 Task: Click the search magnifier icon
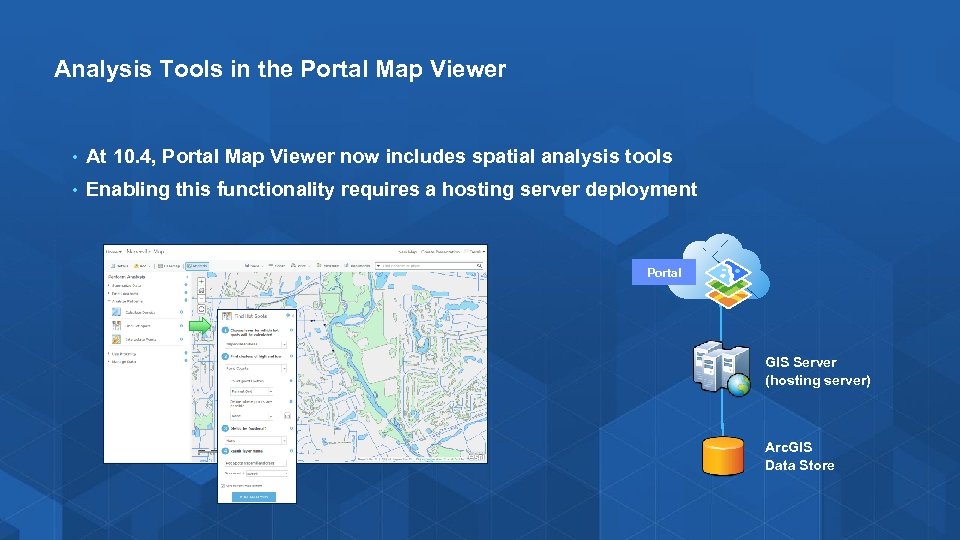point(479,266)
